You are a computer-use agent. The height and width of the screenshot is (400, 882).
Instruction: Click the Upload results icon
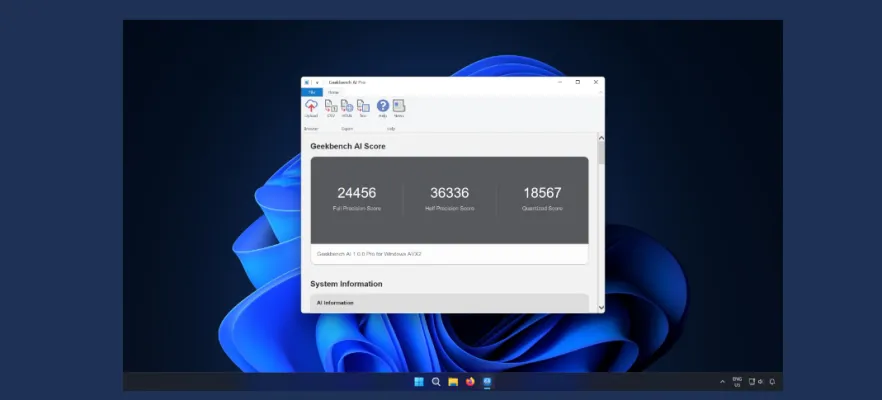[x=311, y=107]
